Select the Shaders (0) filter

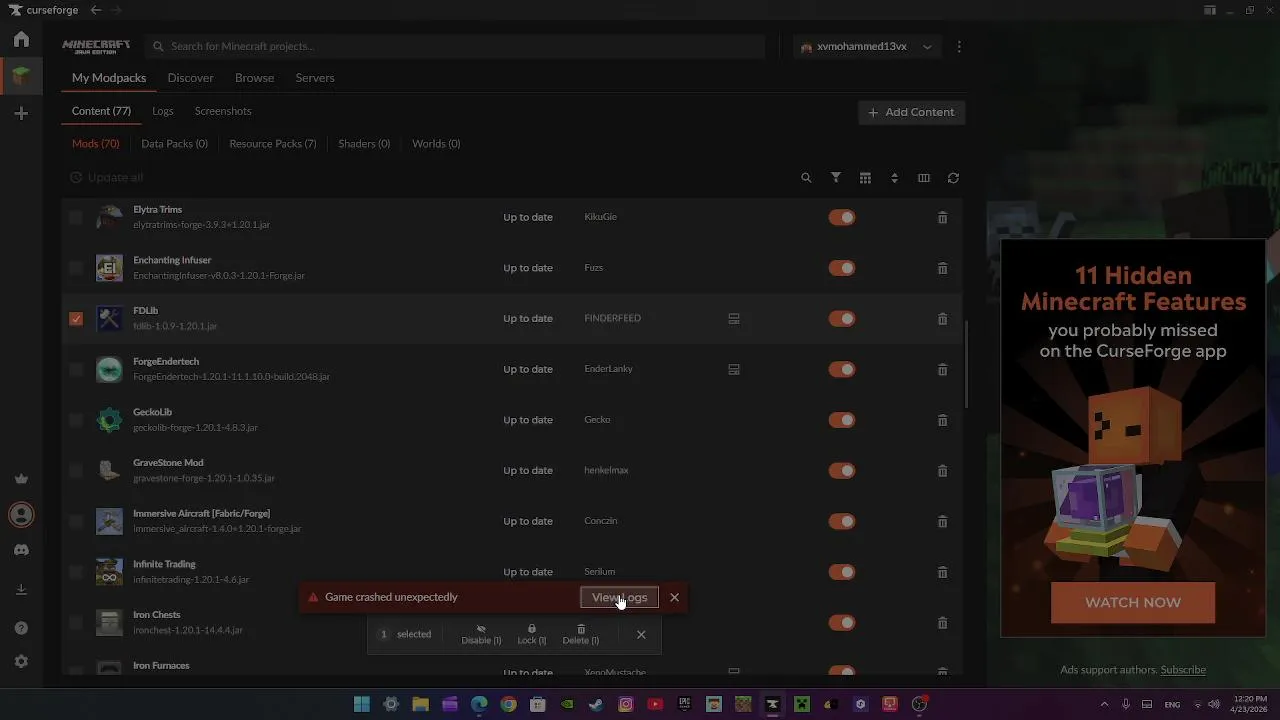click(364, 144)
